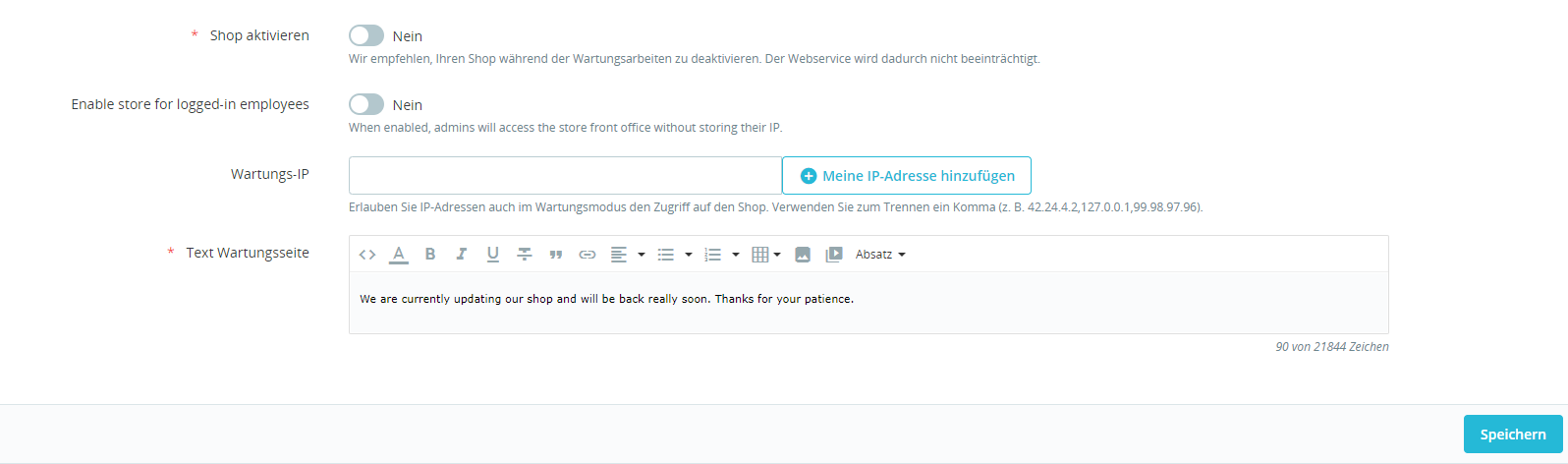Screen dimensions: 1568x464
Task: Open the text color tool
Action: click(399, 255)
